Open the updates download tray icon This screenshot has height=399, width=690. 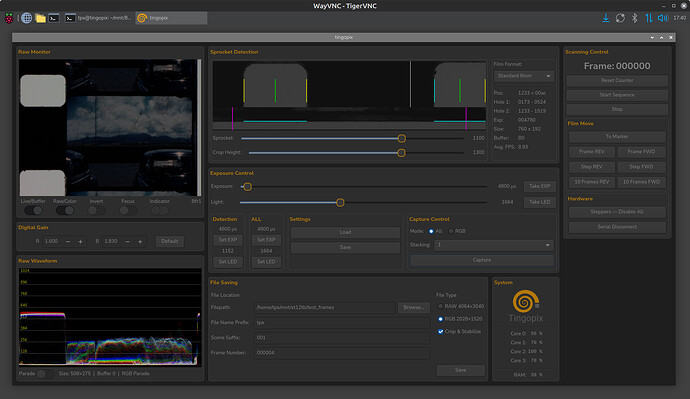606,18
